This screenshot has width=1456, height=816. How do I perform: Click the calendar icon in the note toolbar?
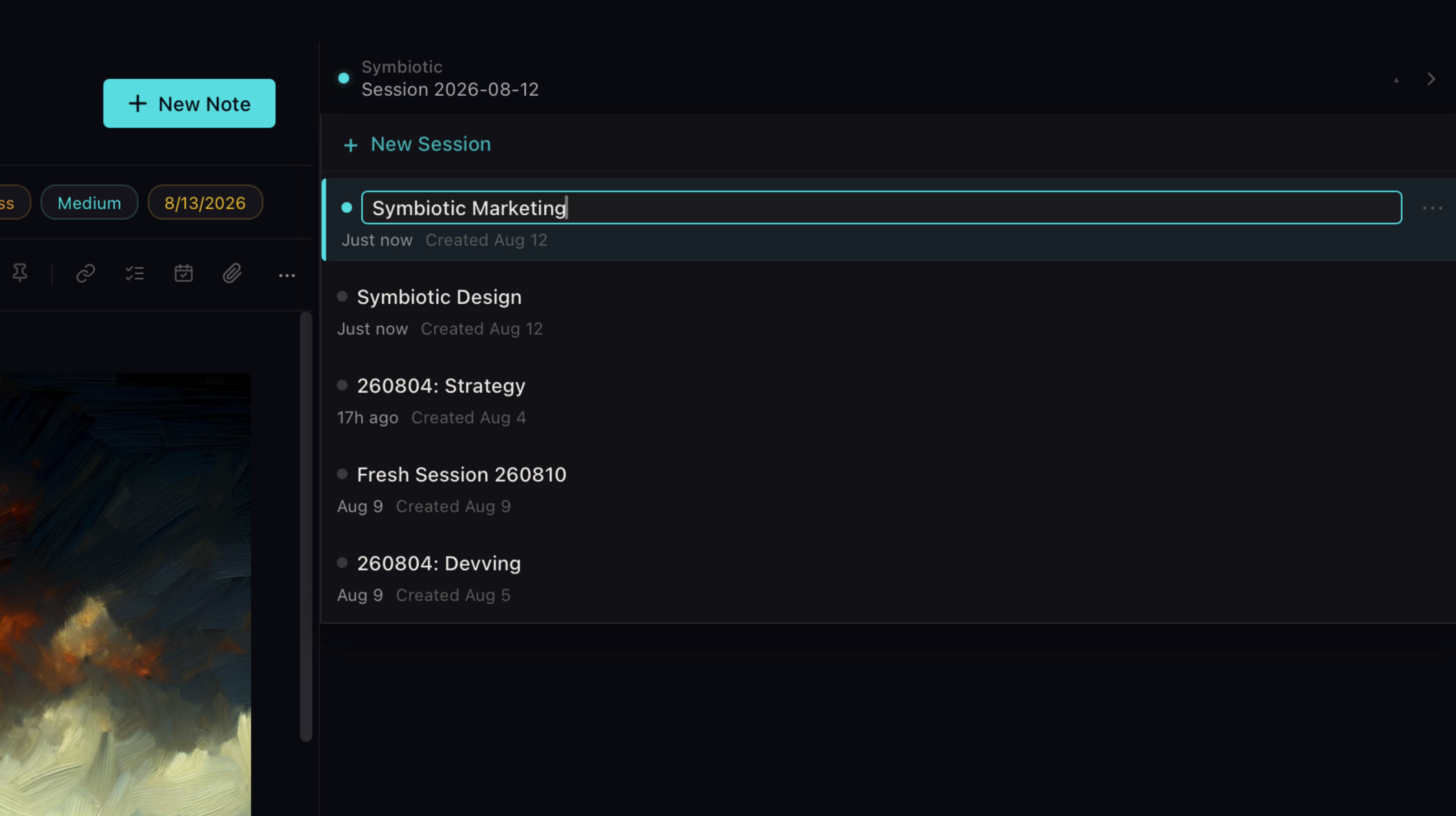coord(184,274)
